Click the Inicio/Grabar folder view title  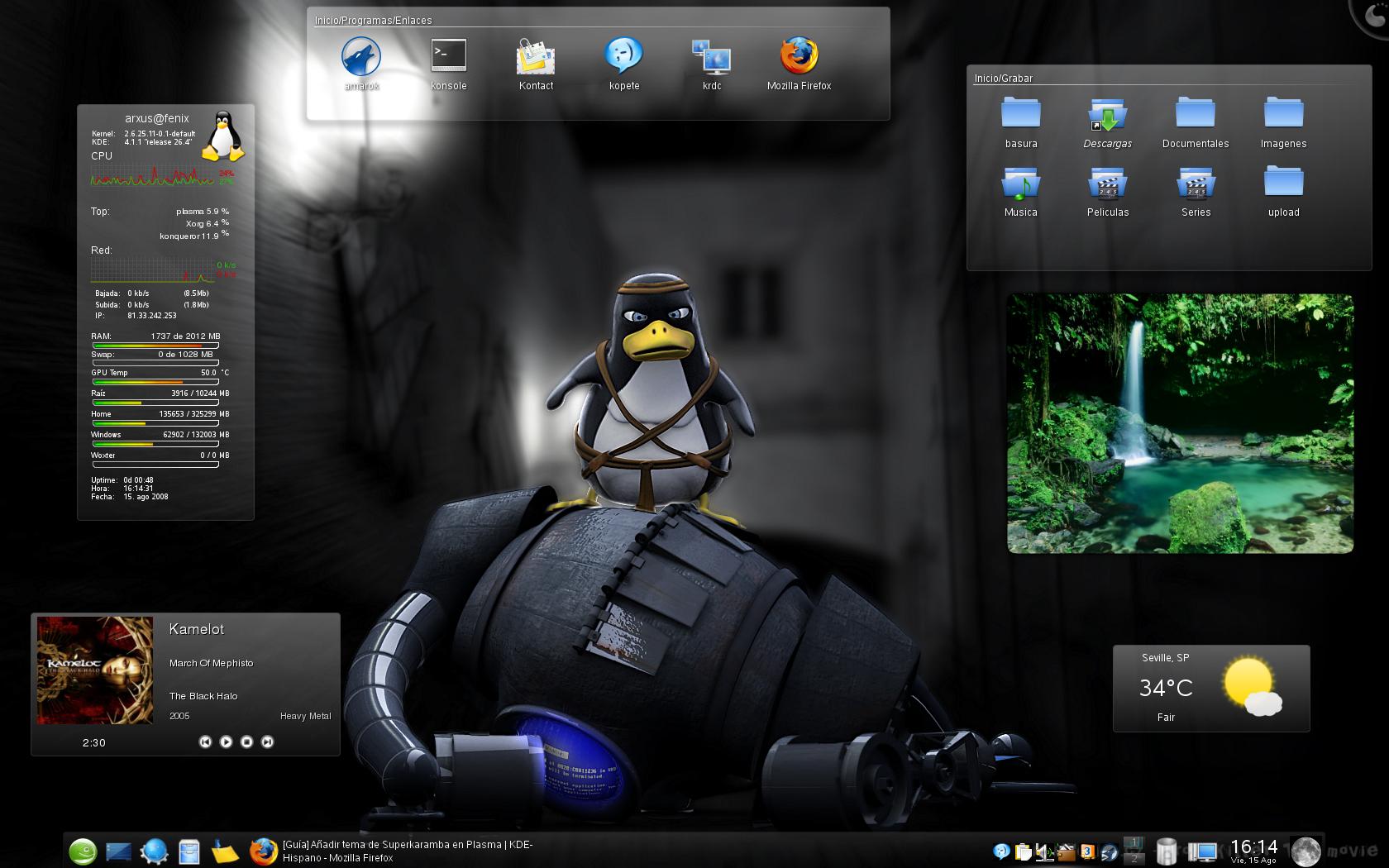pyautogui.click(x=1004, y=79)
